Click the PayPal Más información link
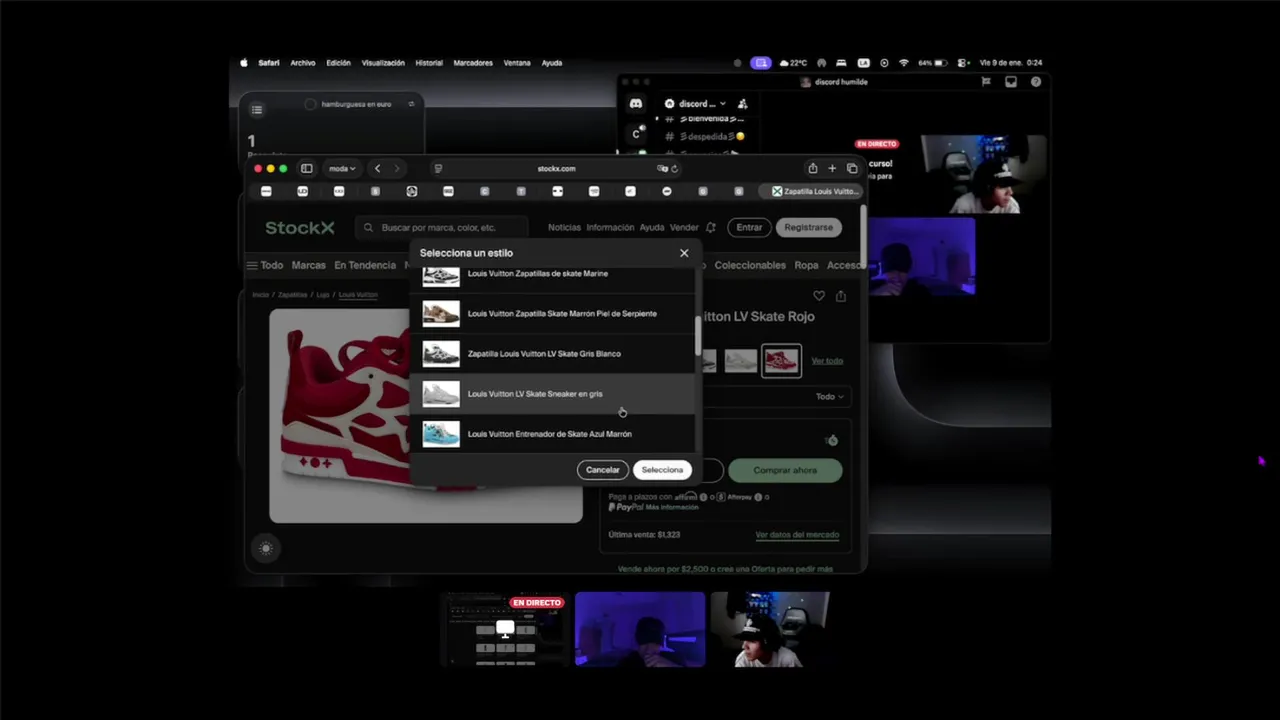Viewport: 1280px width, 720px height. click(x=672, y=508)
